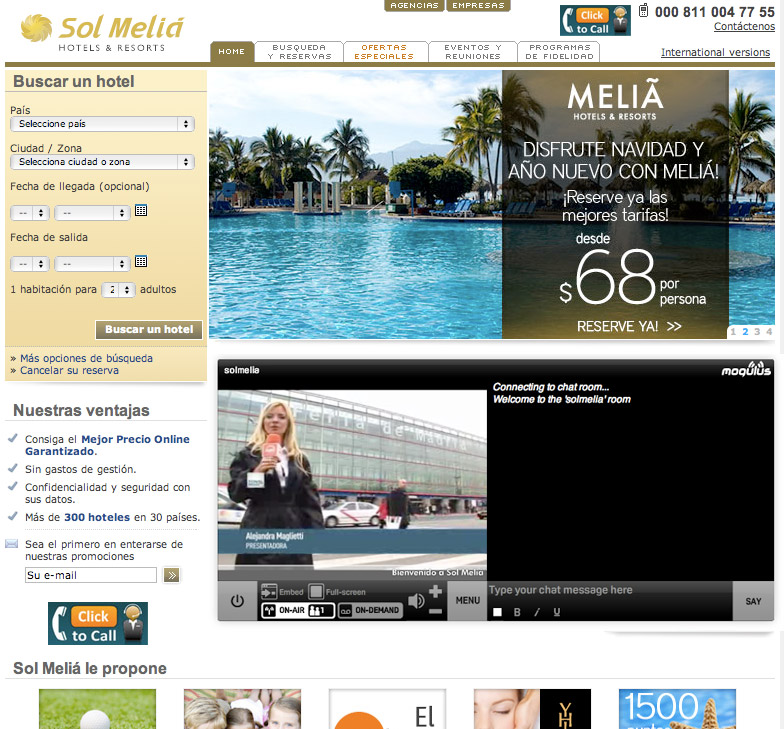Toggle ON-AIR mode in player
Viewport: 784px width, 729px height.
(x=283, y=610)
